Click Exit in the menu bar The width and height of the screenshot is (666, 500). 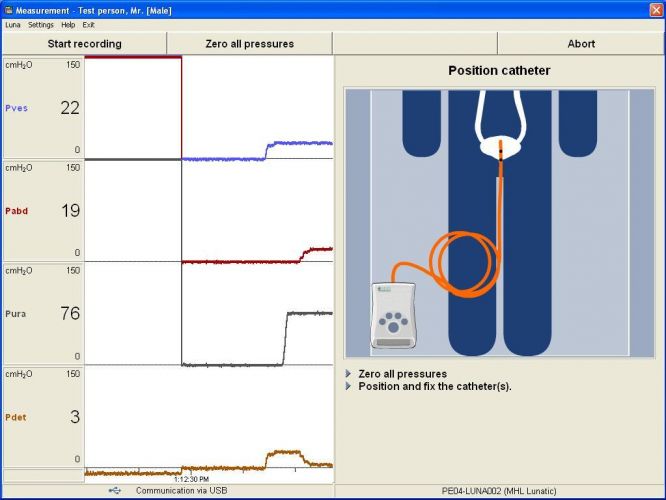[x=89, y=24]
